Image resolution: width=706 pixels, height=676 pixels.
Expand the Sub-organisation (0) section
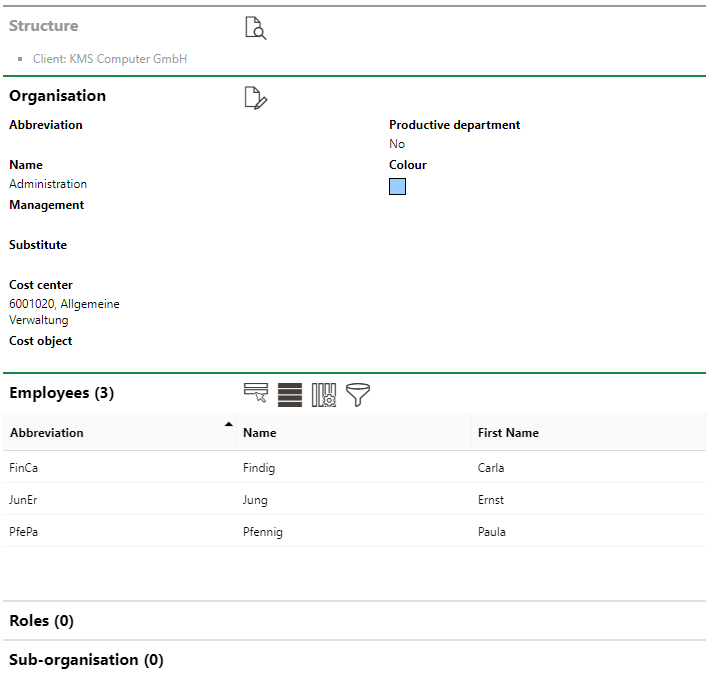click(x=86, y=660)
